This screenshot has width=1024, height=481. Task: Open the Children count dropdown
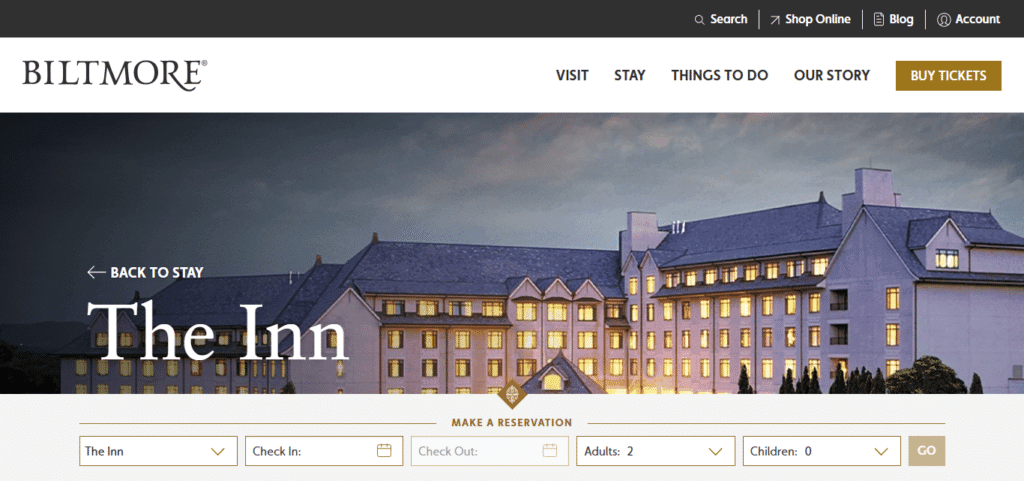point(822,451)
